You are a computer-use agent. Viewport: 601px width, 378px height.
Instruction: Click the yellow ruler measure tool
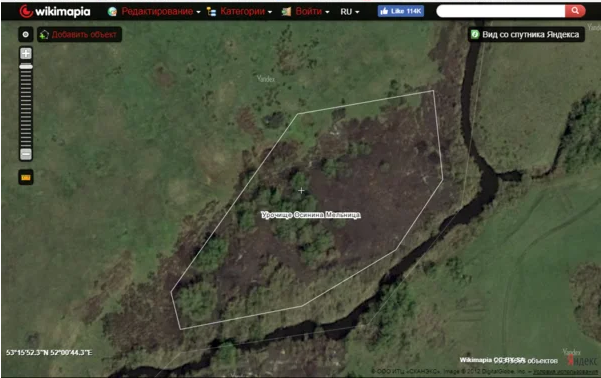[x=26, y=177]
